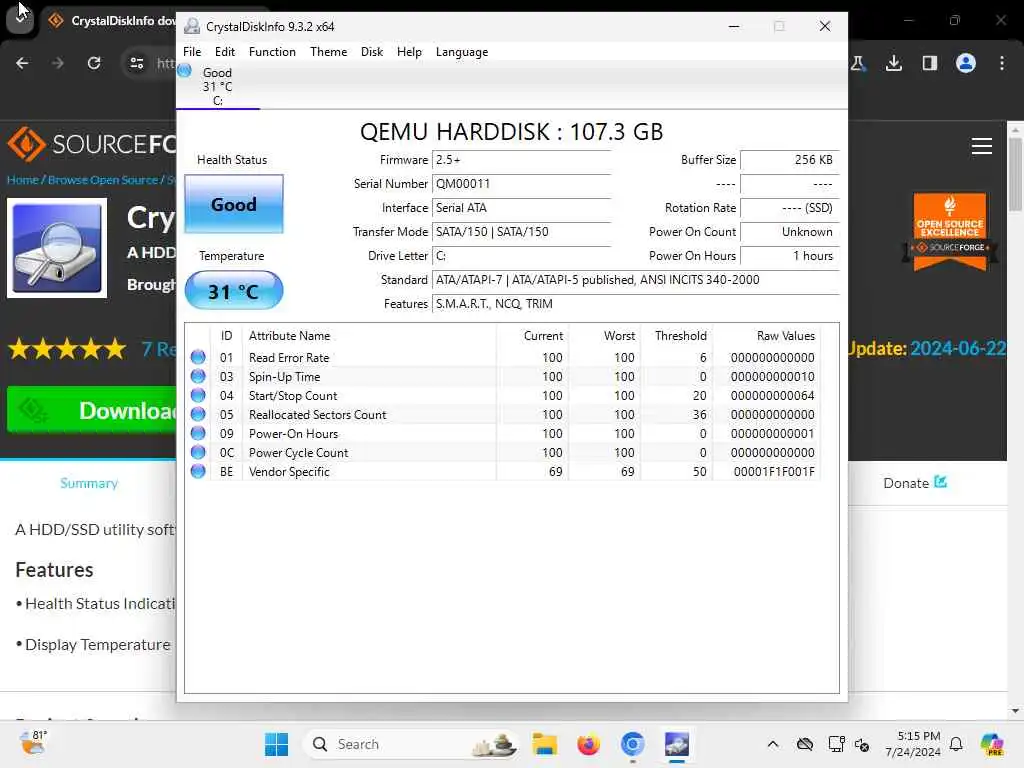Open the File menu in CrystalDiskInfo
Screen dimensions: 1024x768
(192, 52)
